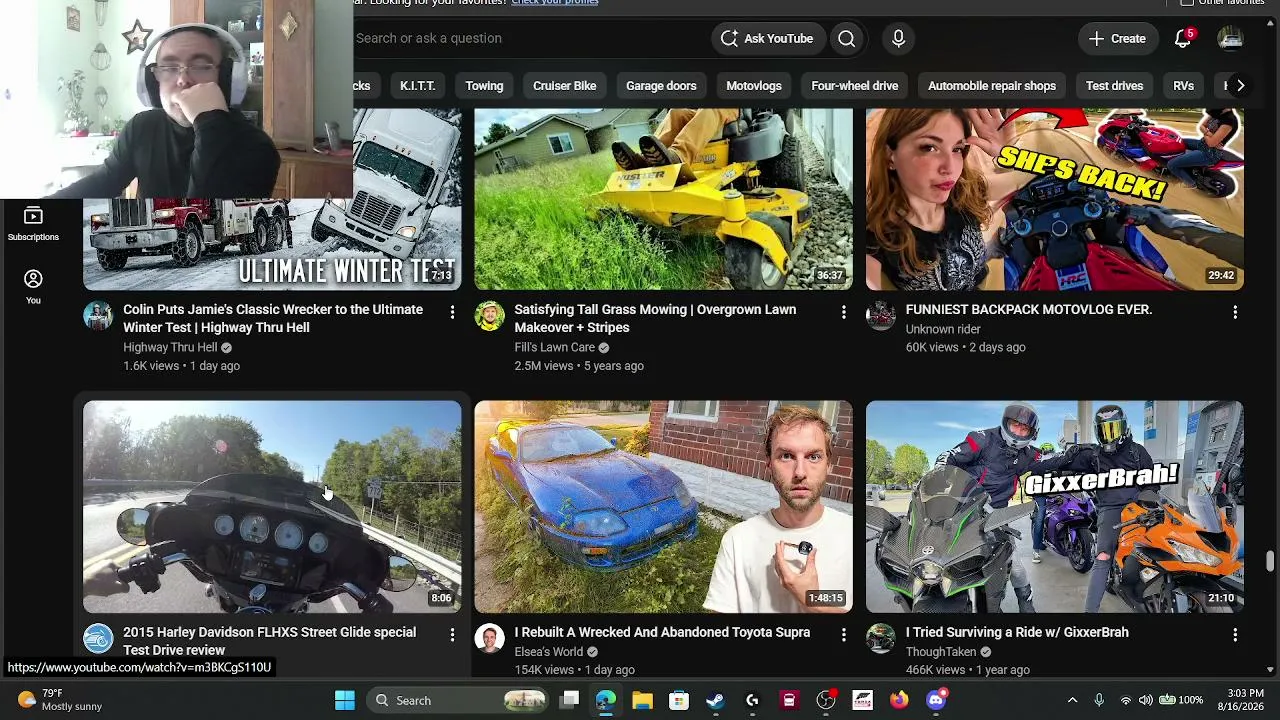Play the She's Back motovlog thumbnail
Screen dimensions: 1280x720
(x=1055, y=199)
